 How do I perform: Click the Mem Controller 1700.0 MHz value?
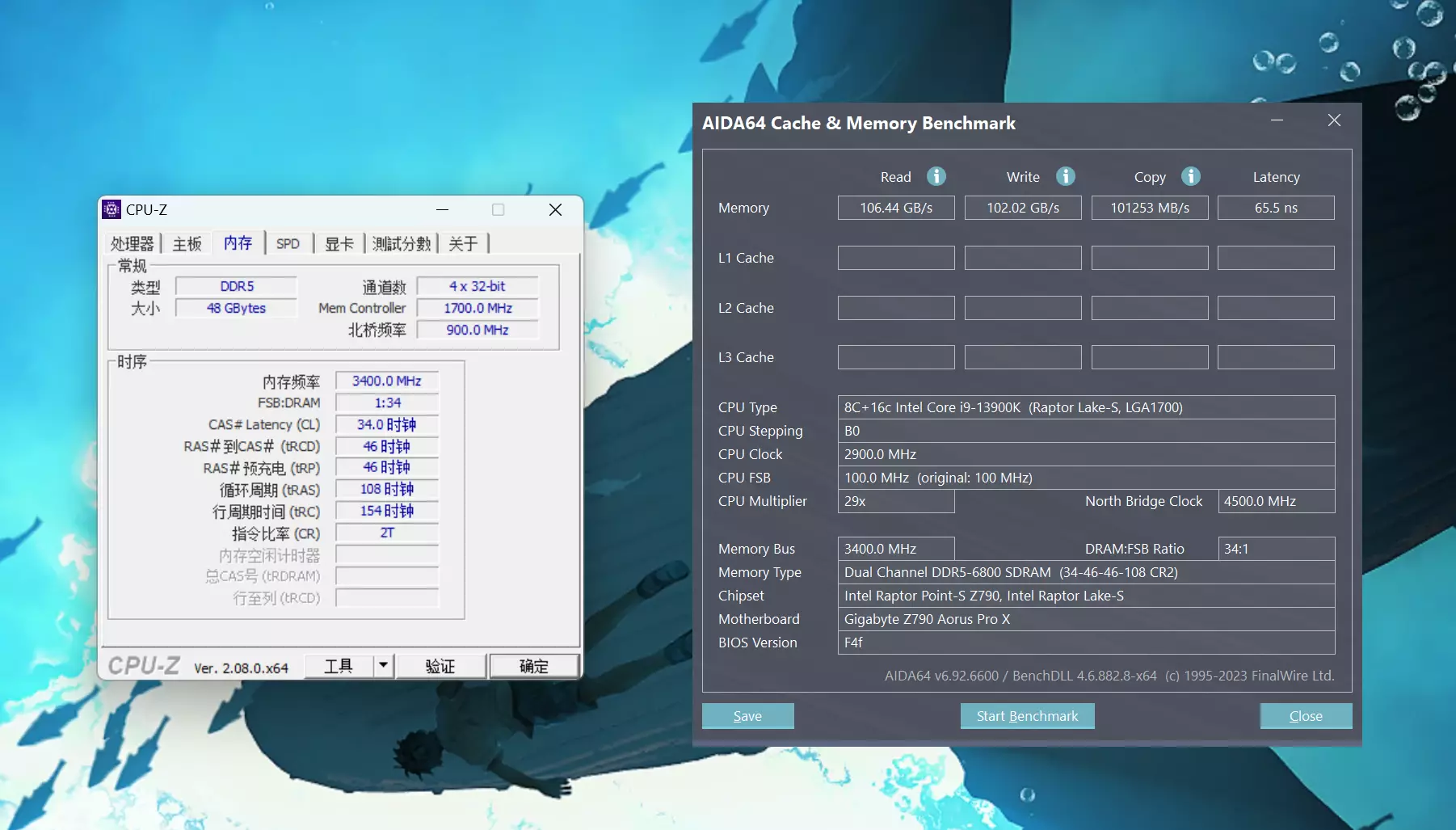coord(478,308)
